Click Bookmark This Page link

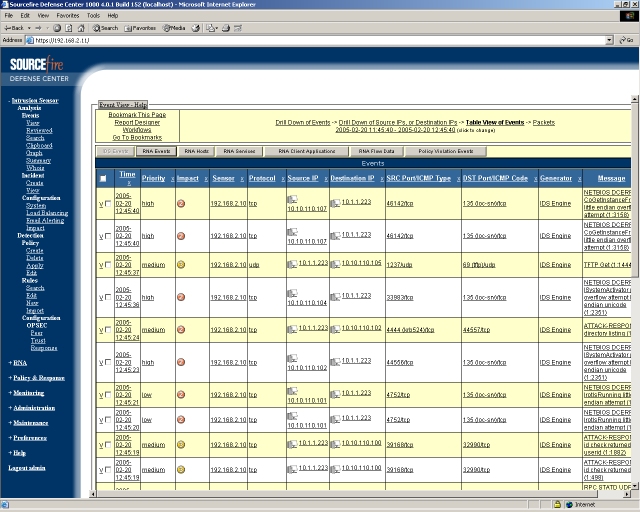[137, 115]
